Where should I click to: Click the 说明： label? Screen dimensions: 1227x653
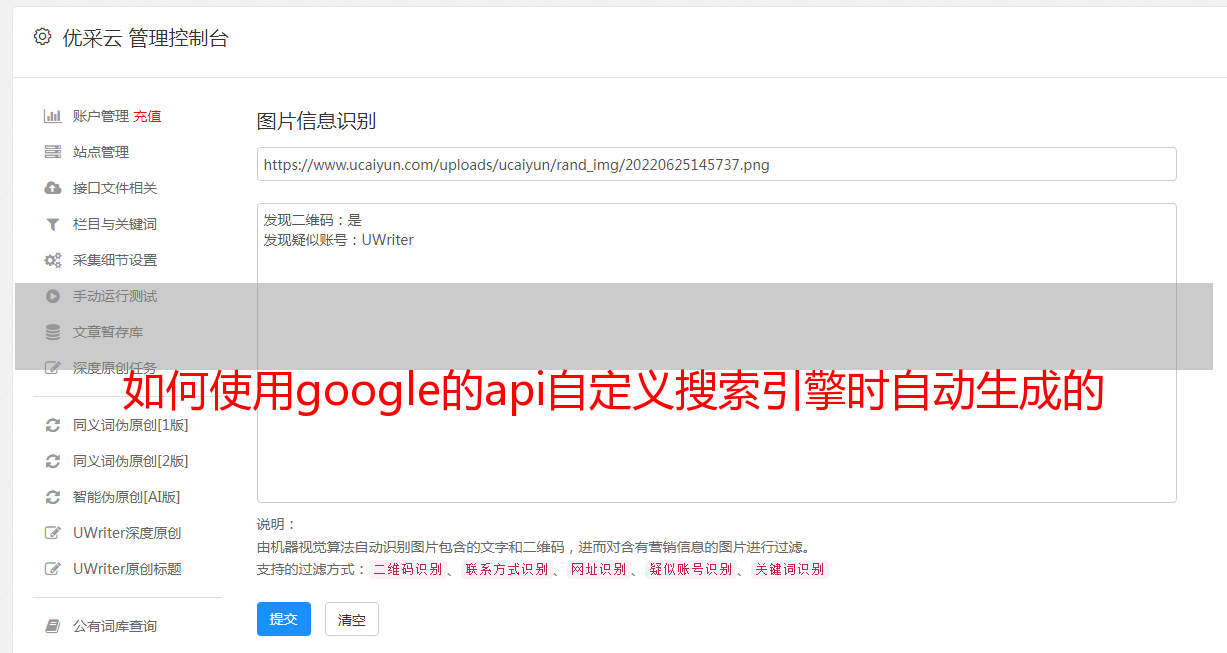point(276,524)
